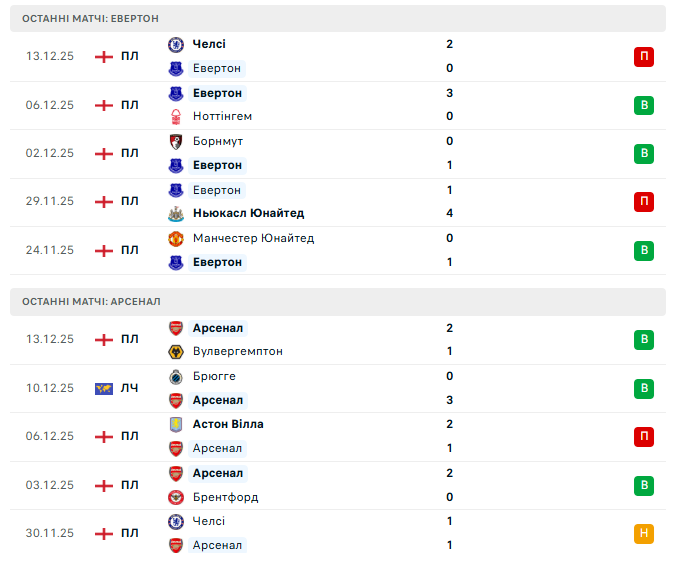Click the Brentford club logo
This screenshot has width=675, height=561.
176,497
